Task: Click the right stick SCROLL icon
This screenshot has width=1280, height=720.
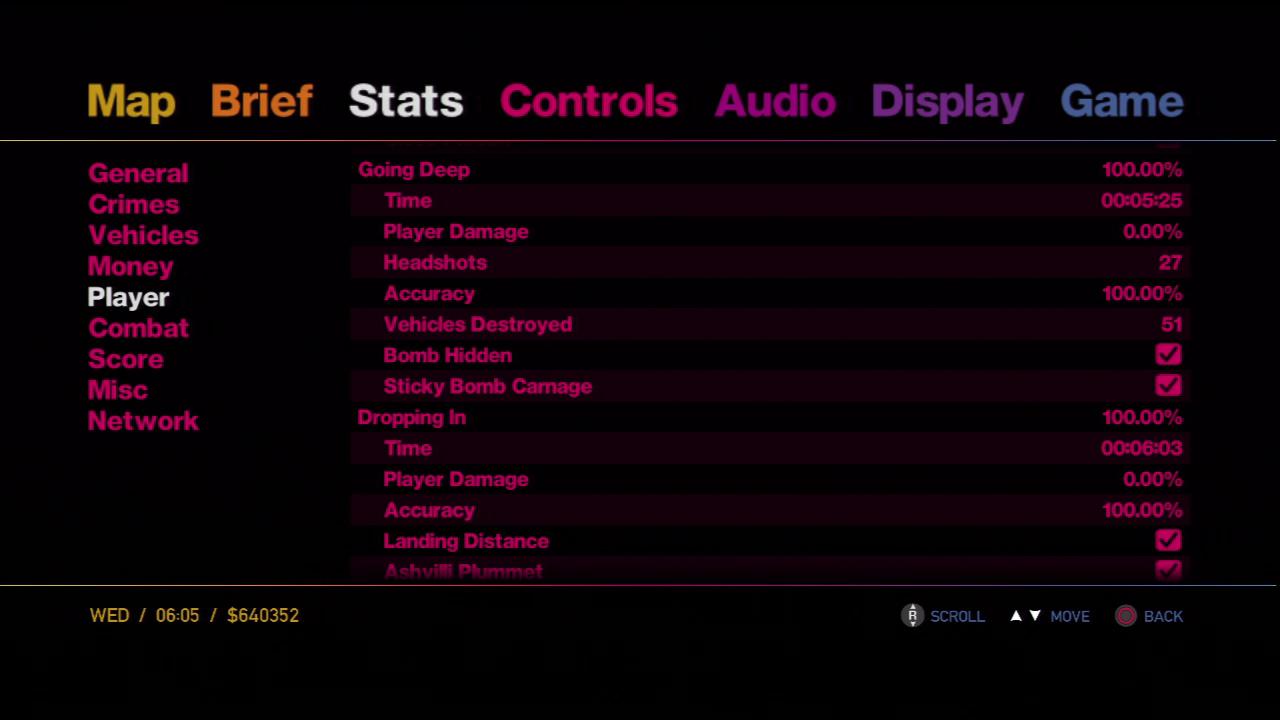Action: 911,616
